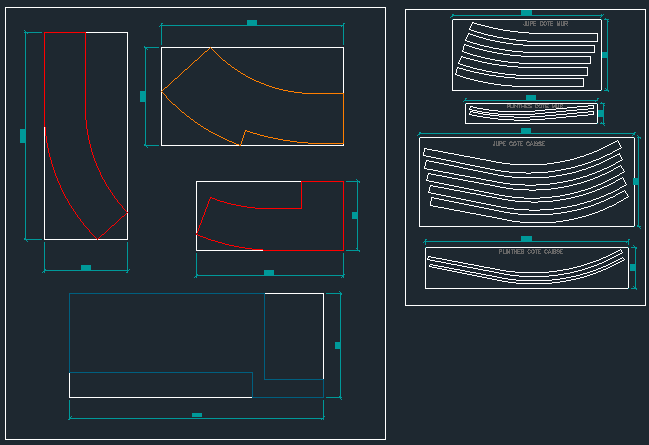
Task: Select the PLINTHES COTE MUR text label
Action: coord(535,106)
